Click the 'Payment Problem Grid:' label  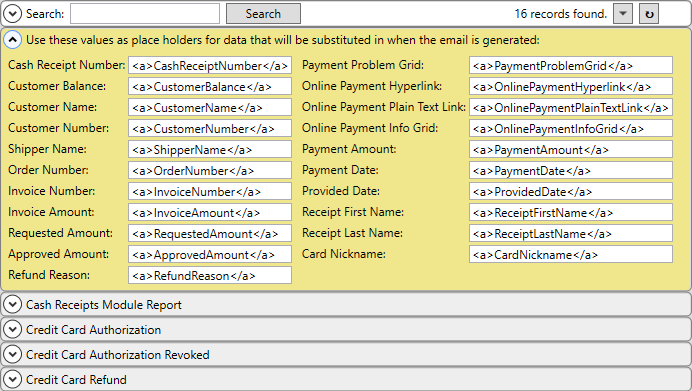363,65
